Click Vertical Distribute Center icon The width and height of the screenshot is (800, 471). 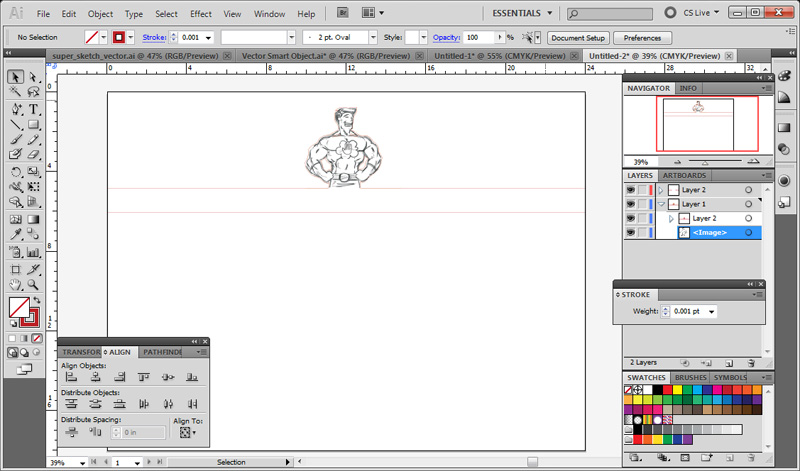click(x=95, y=404)
